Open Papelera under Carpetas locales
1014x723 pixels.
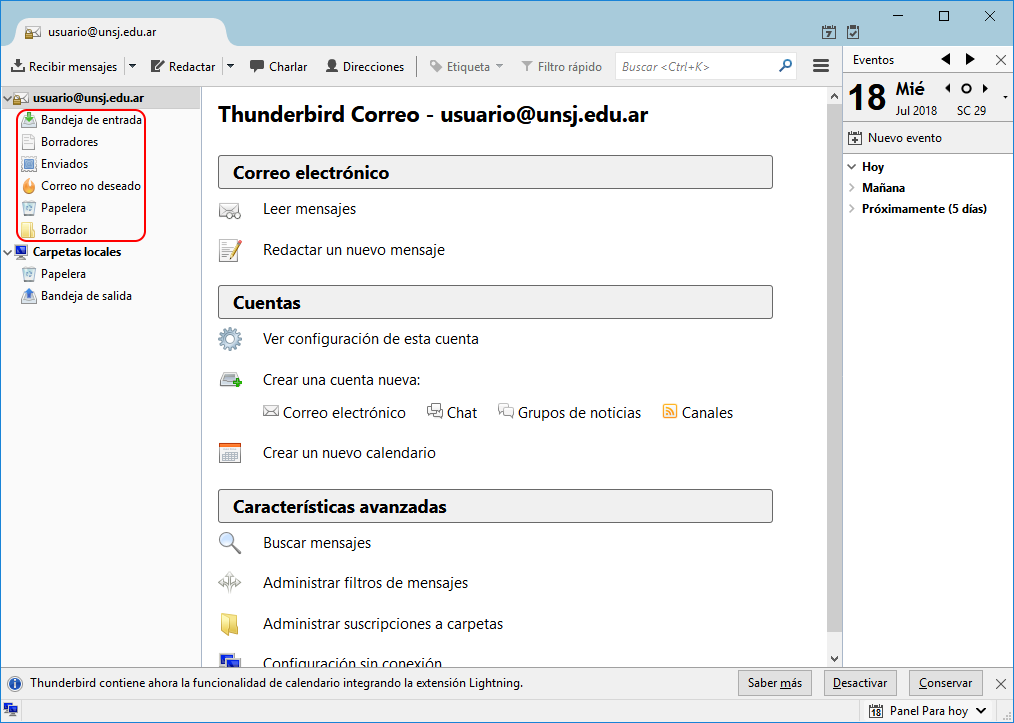coord(63,274)
